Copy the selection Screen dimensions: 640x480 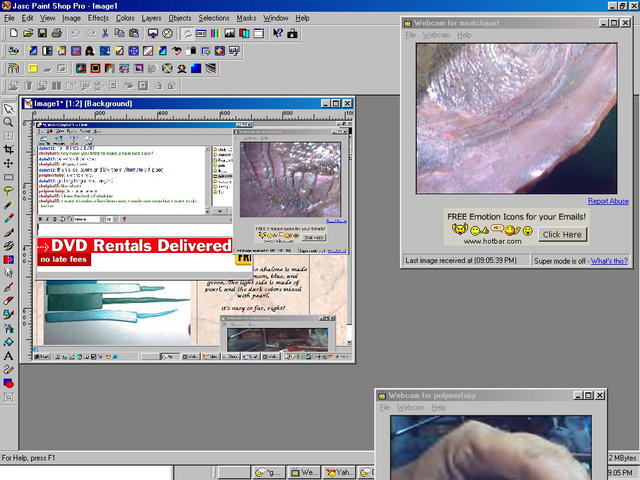tap(119, 33)
